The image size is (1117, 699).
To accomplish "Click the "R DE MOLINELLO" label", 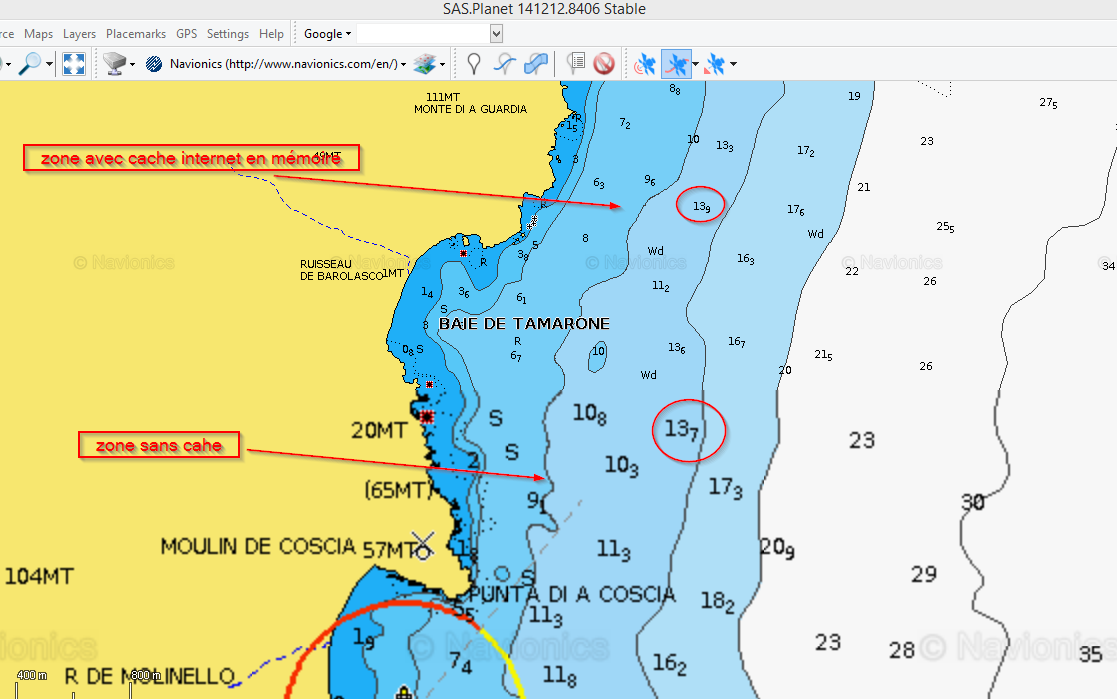I will point(150,676).
